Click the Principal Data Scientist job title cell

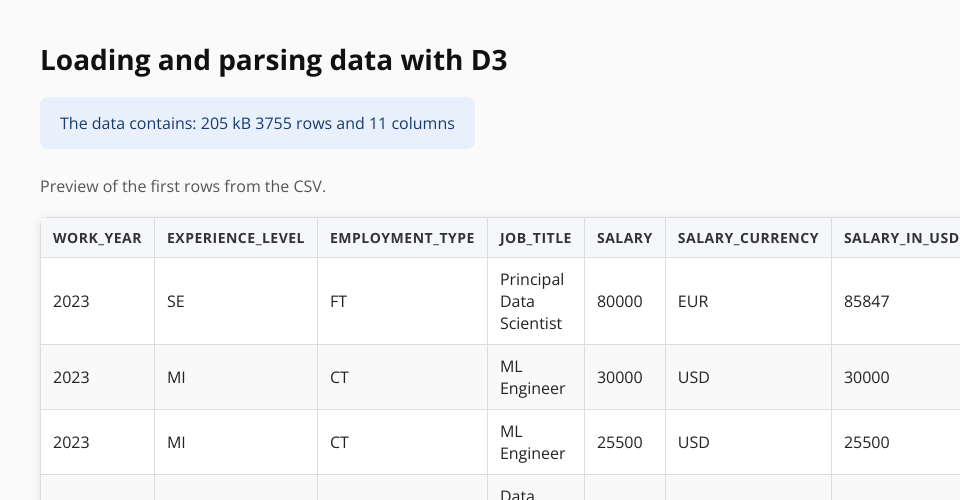[532, 301]
